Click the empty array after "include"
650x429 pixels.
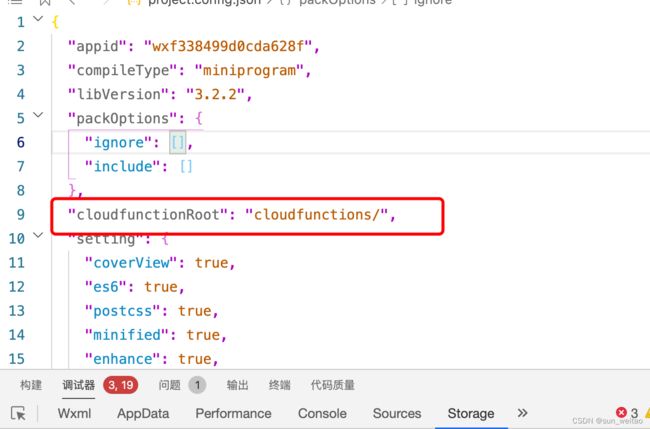tap(186, 167)
